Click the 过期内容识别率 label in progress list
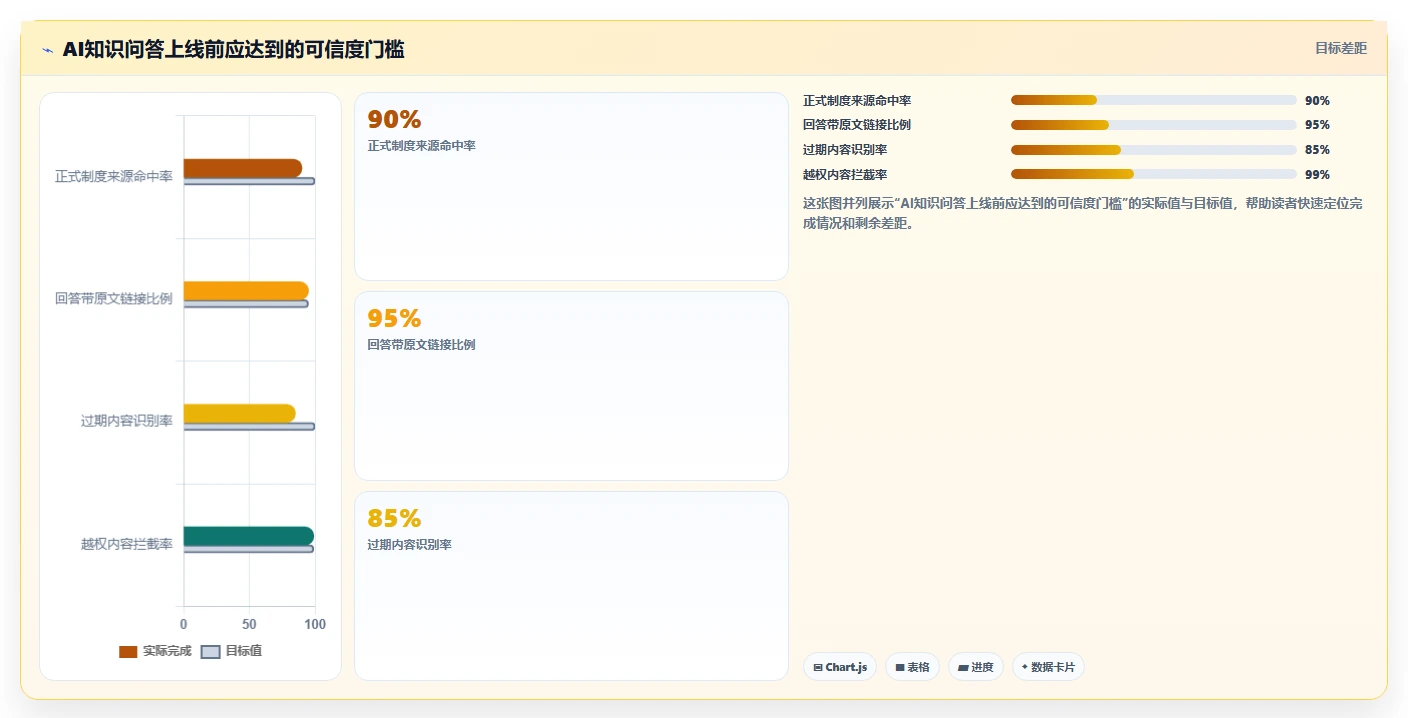 (845, 150)
